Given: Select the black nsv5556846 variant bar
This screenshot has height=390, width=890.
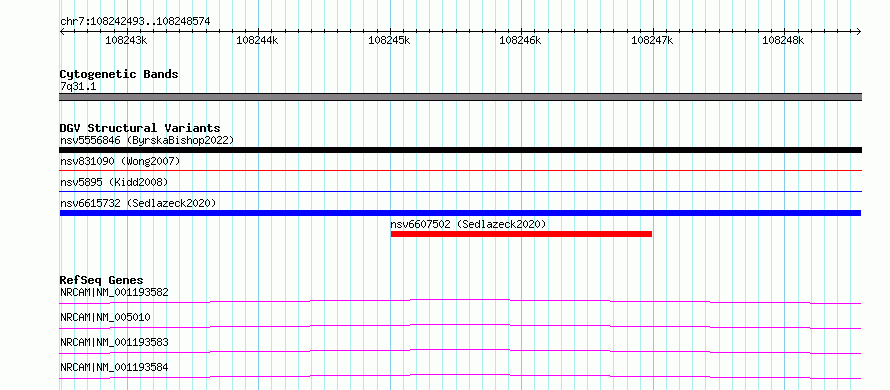Looking at the screenshot, I should 460,150.
